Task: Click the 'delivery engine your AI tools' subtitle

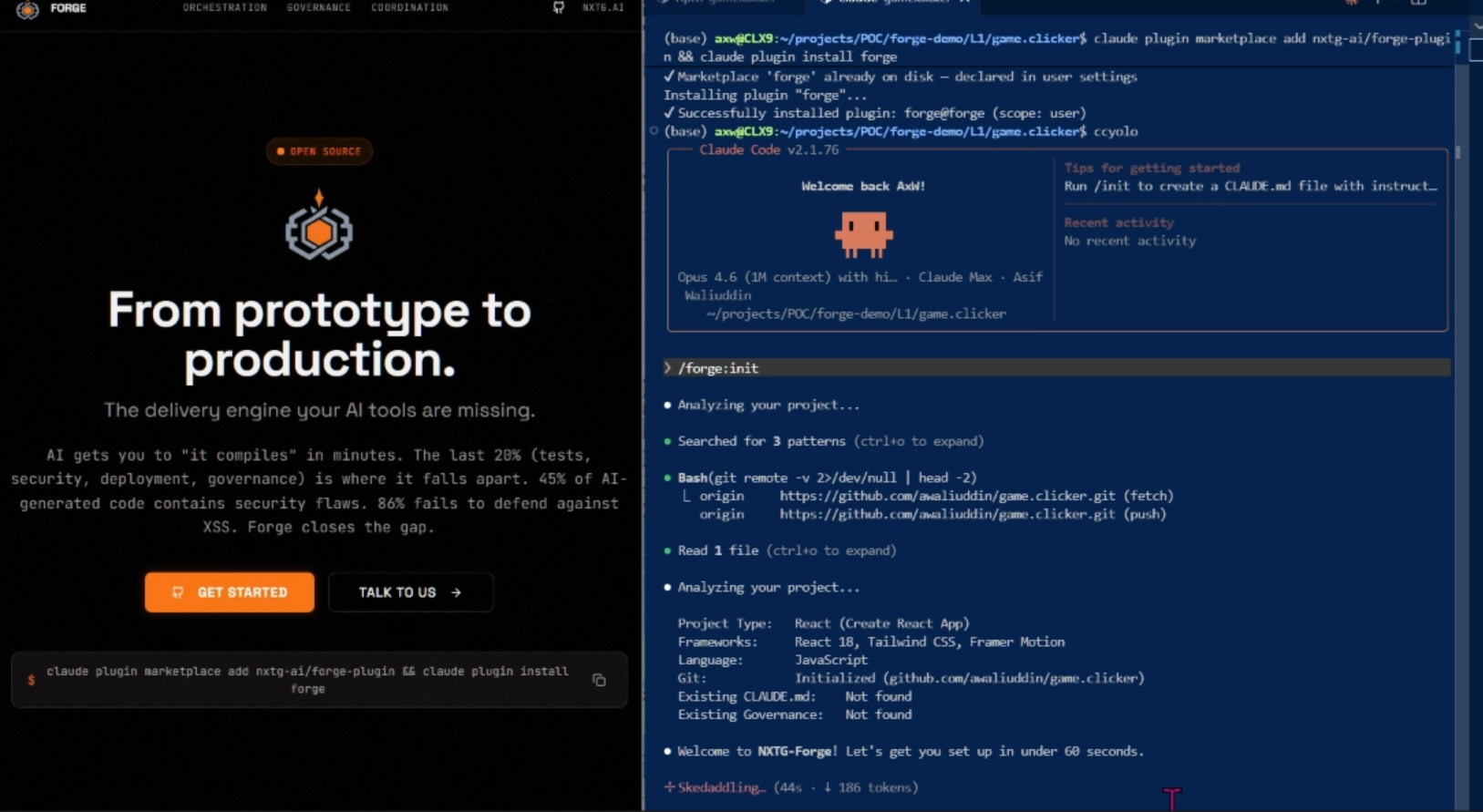Action: click(319, 410)
